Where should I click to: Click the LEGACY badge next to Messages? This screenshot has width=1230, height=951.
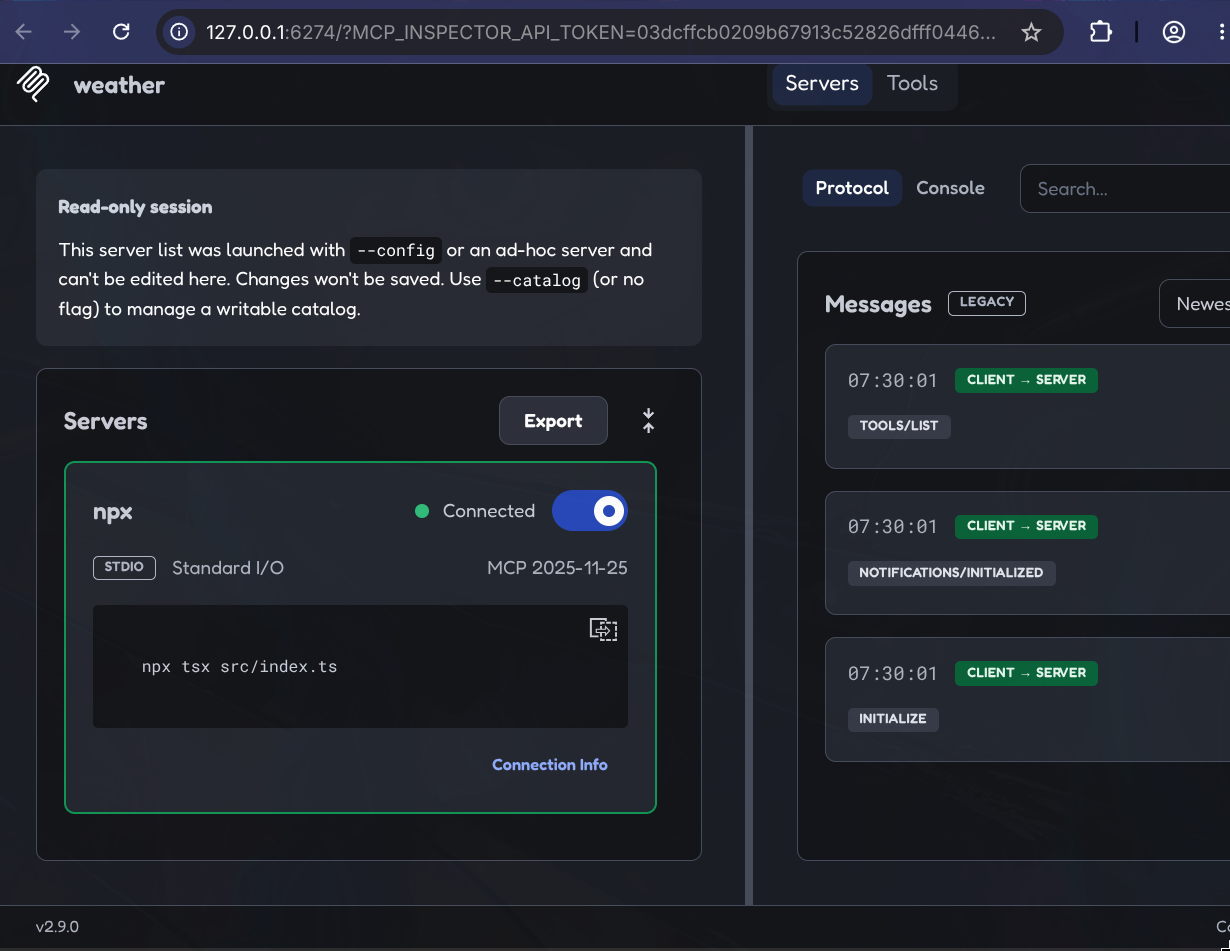pos(987,303)
